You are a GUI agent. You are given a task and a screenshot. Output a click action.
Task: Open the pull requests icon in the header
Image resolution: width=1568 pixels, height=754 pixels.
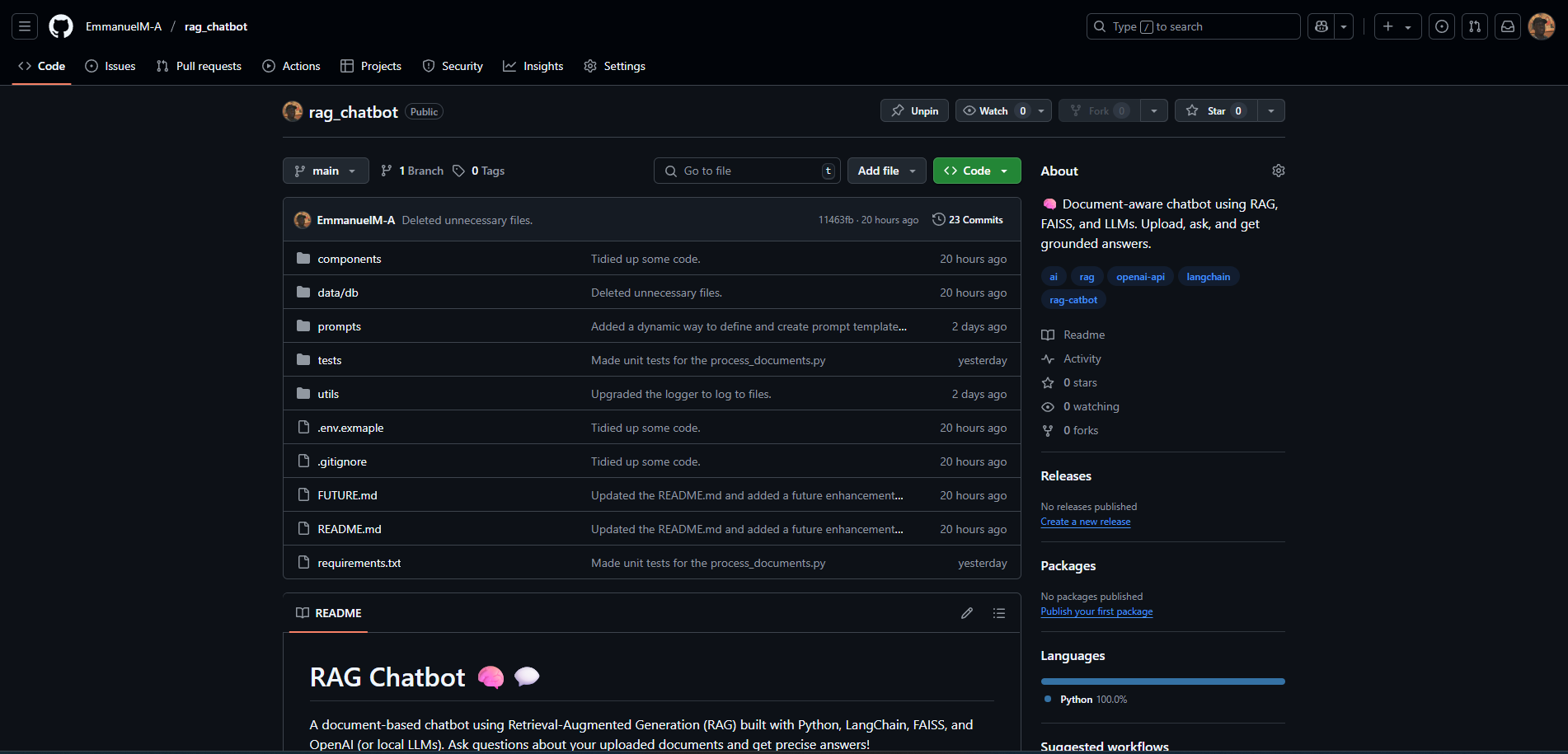coord(1475,26)
